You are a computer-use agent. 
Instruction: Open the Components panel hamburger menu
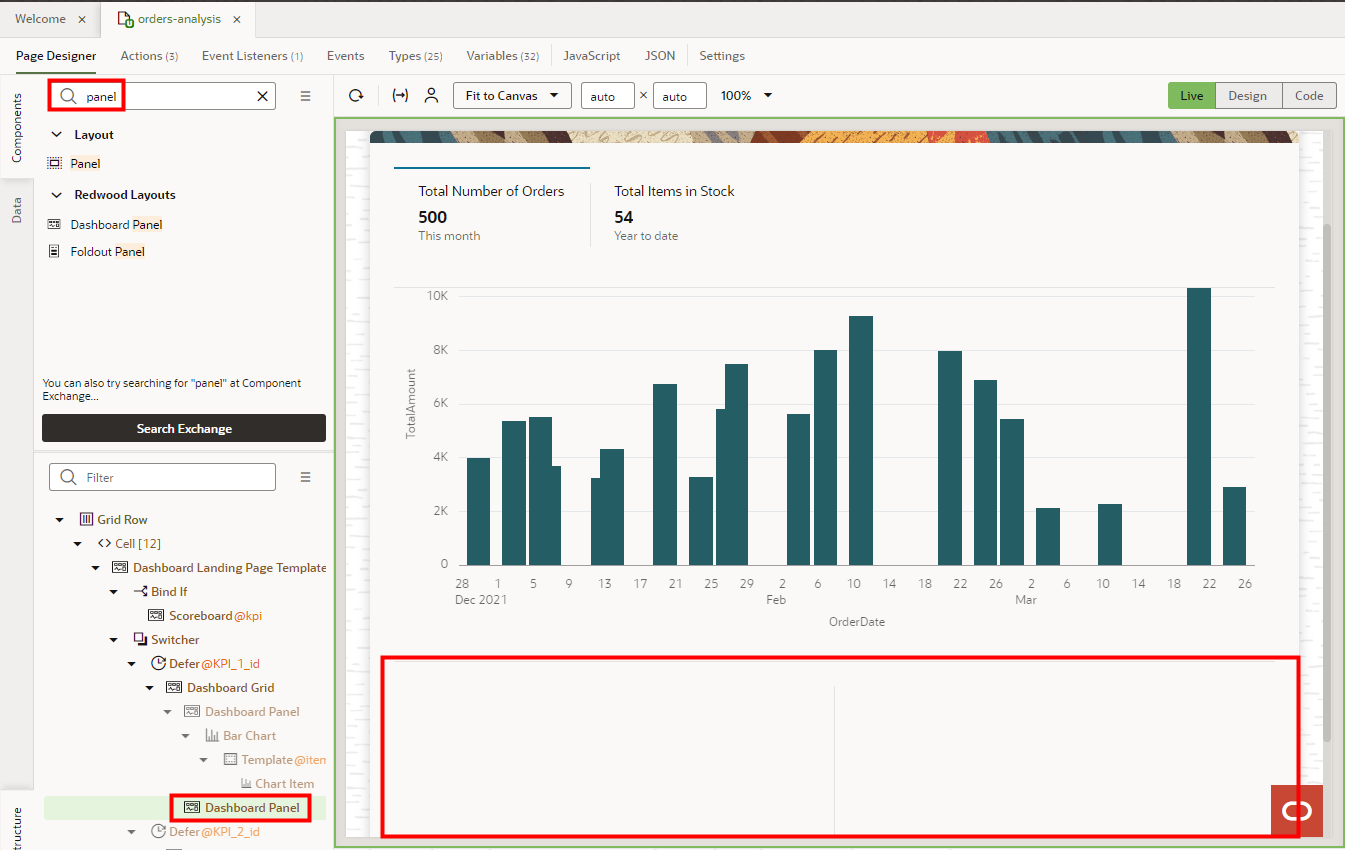305,96
